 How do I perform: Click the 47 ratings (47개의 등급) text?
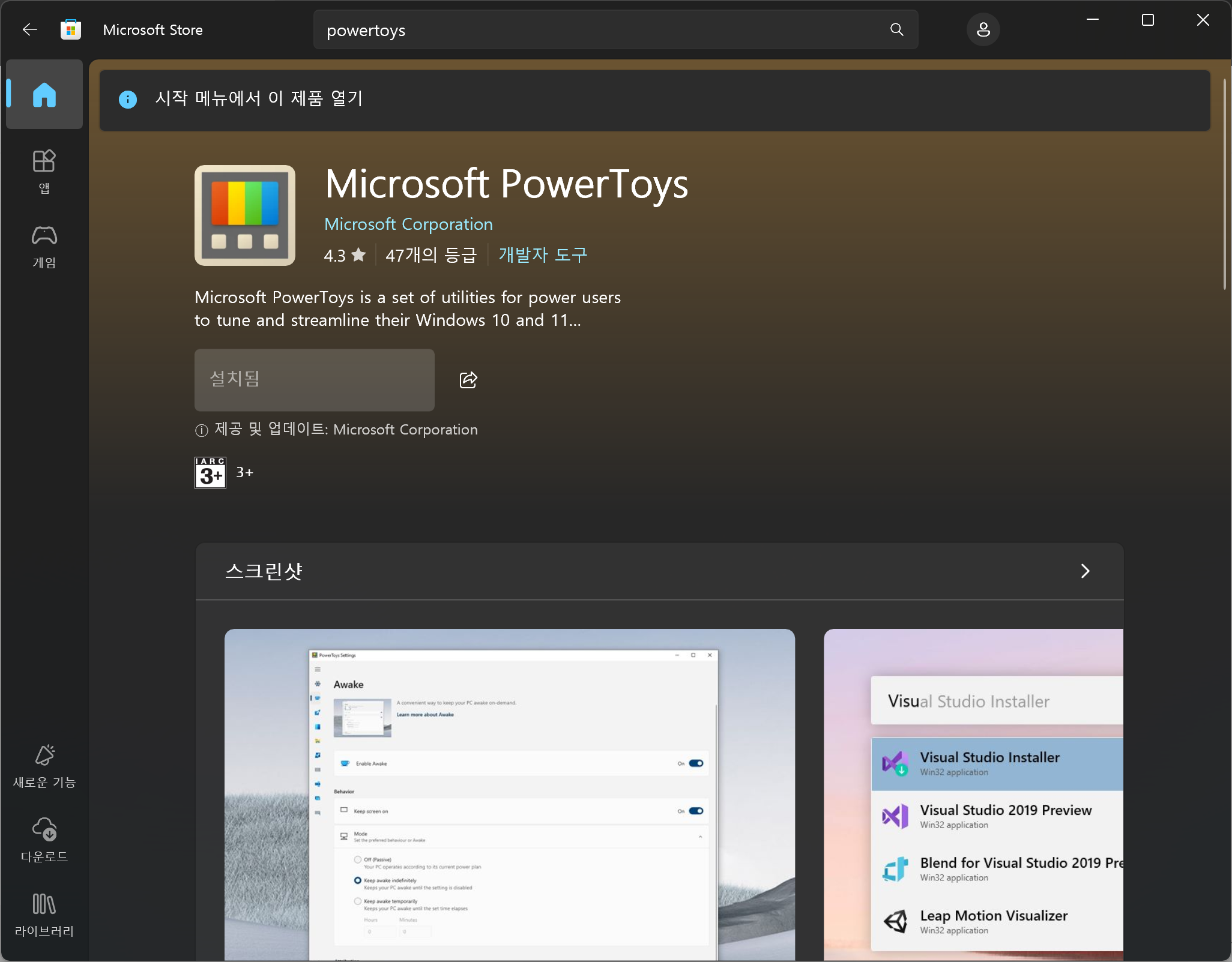[430, 255]
